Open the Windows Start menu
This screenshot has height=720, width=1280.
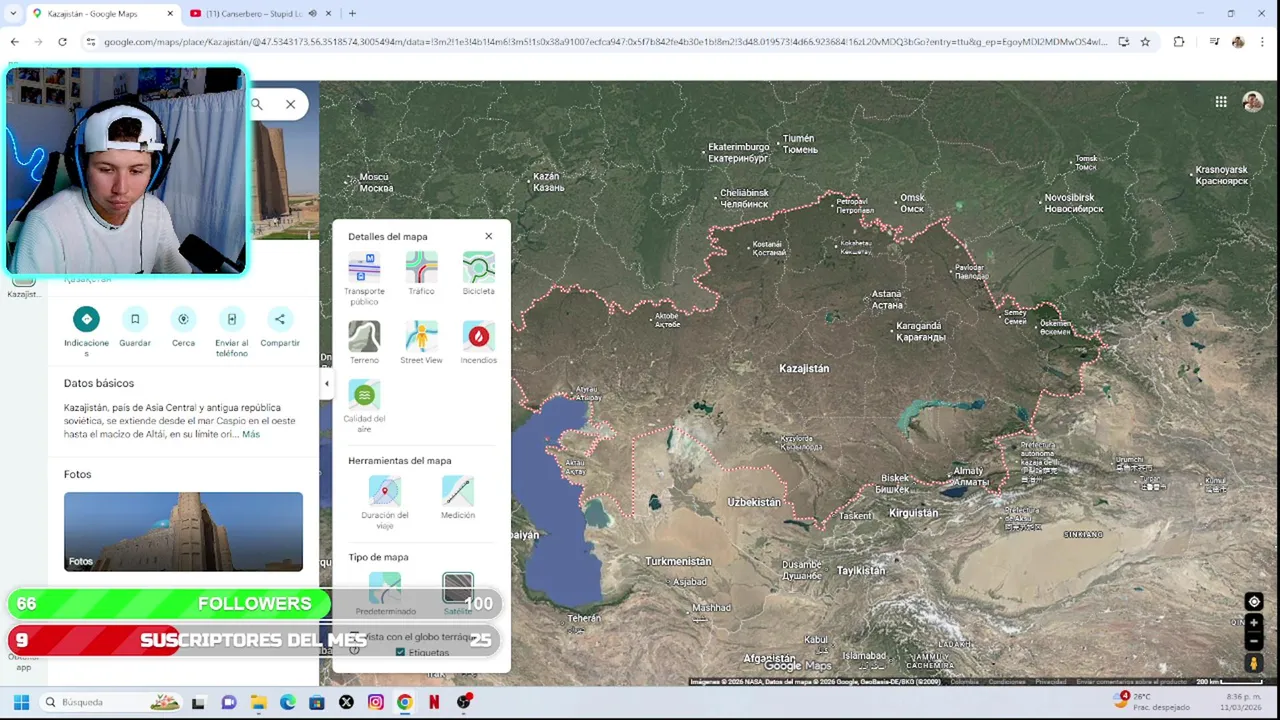point(21,702)
